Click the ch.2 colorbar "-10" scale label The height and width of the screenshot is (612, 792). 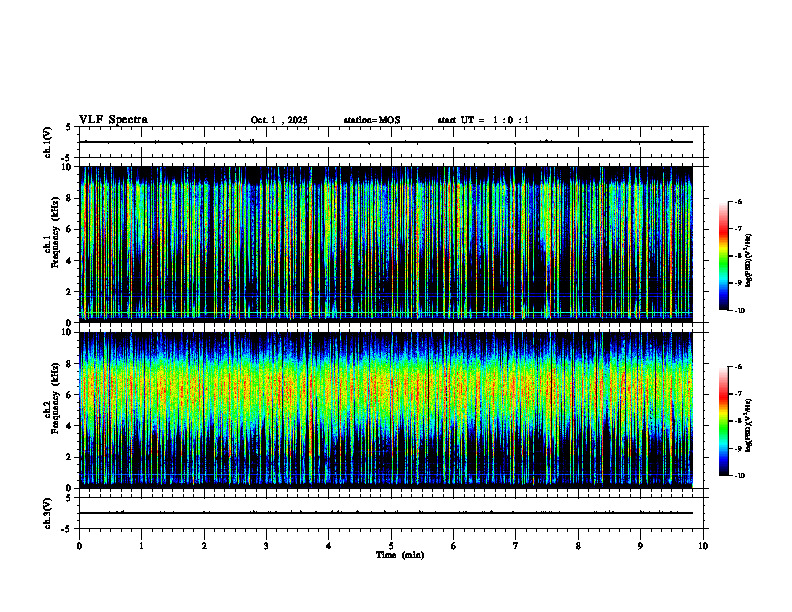739,476
